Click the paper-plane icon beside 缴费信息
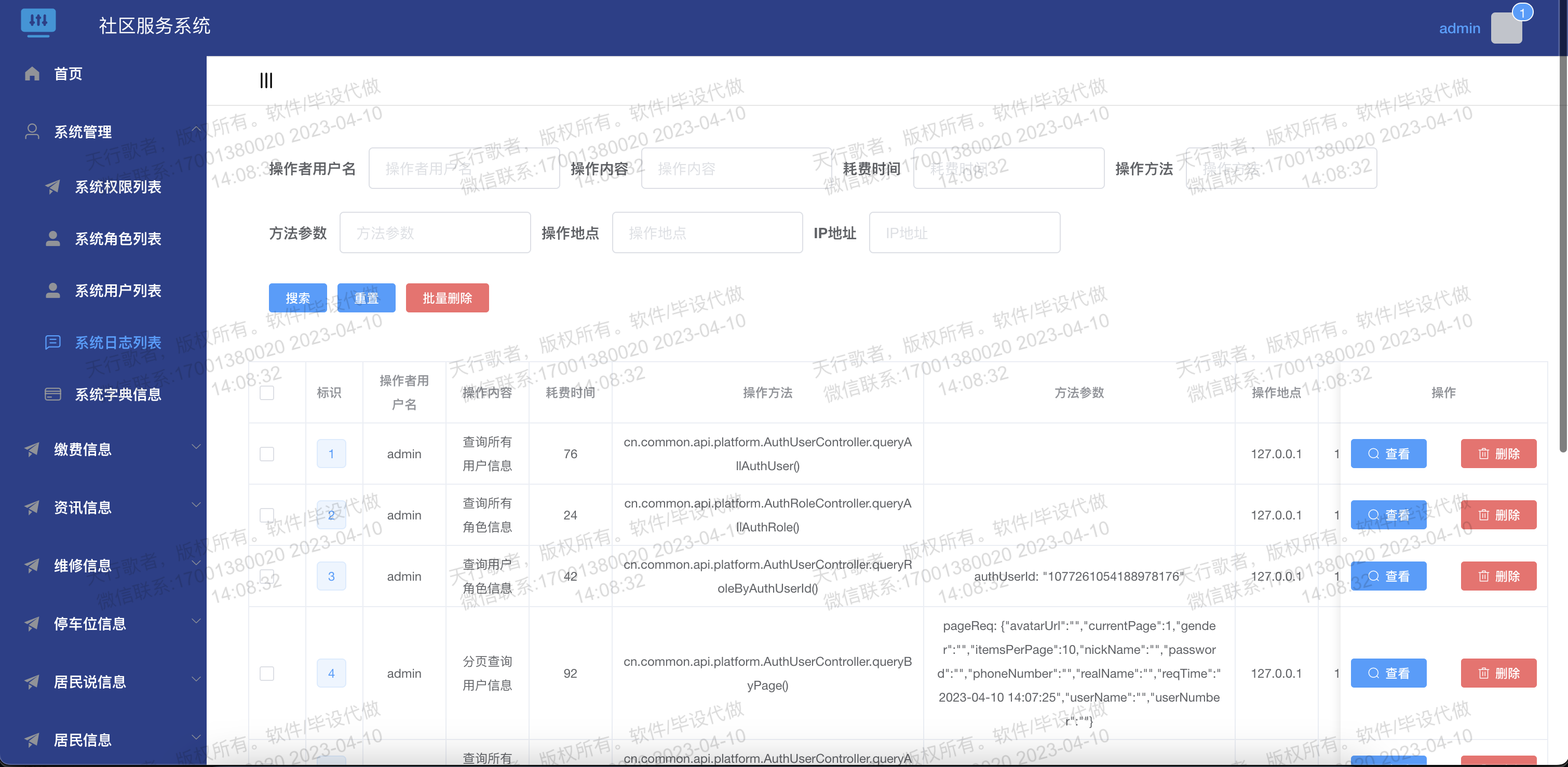Screen dimensions: 1568x767 pyautogui.click(x=32, y=449)
